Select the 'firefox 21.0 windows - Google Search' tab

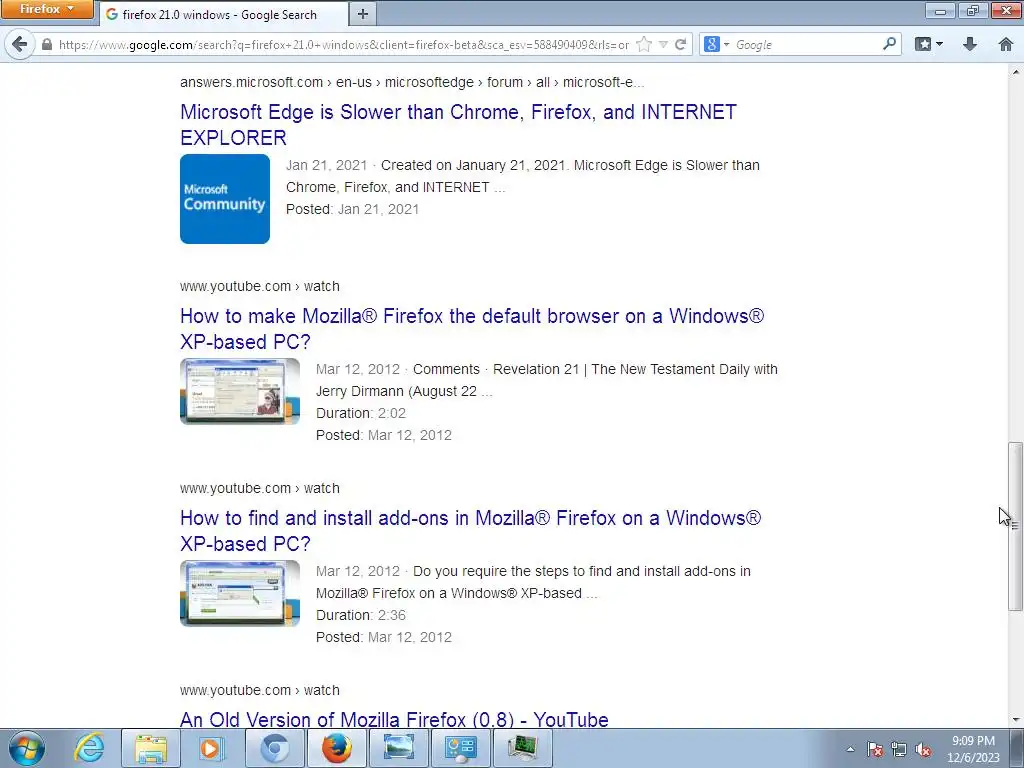tap(224, 14)
